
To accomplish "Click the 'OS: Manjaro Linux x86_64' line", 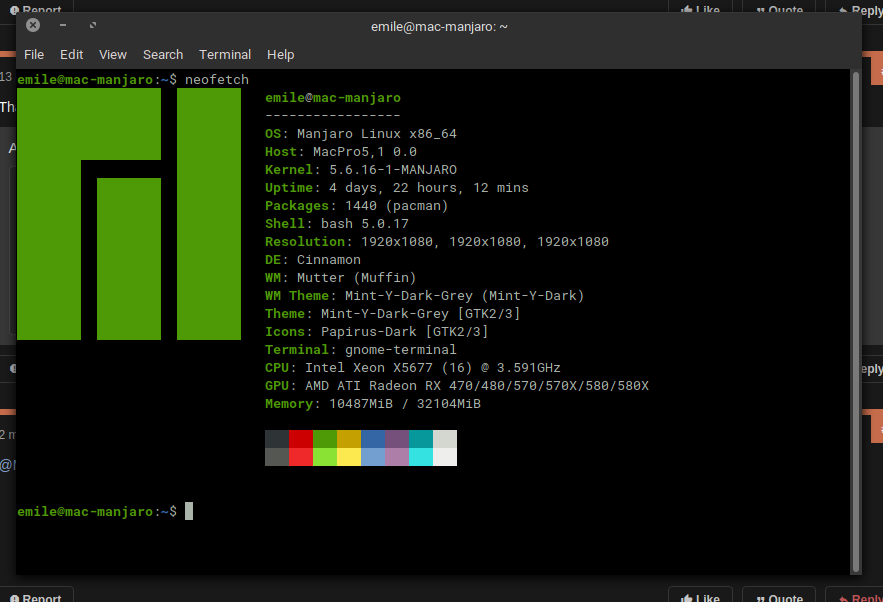I will [x=361, y=134].
